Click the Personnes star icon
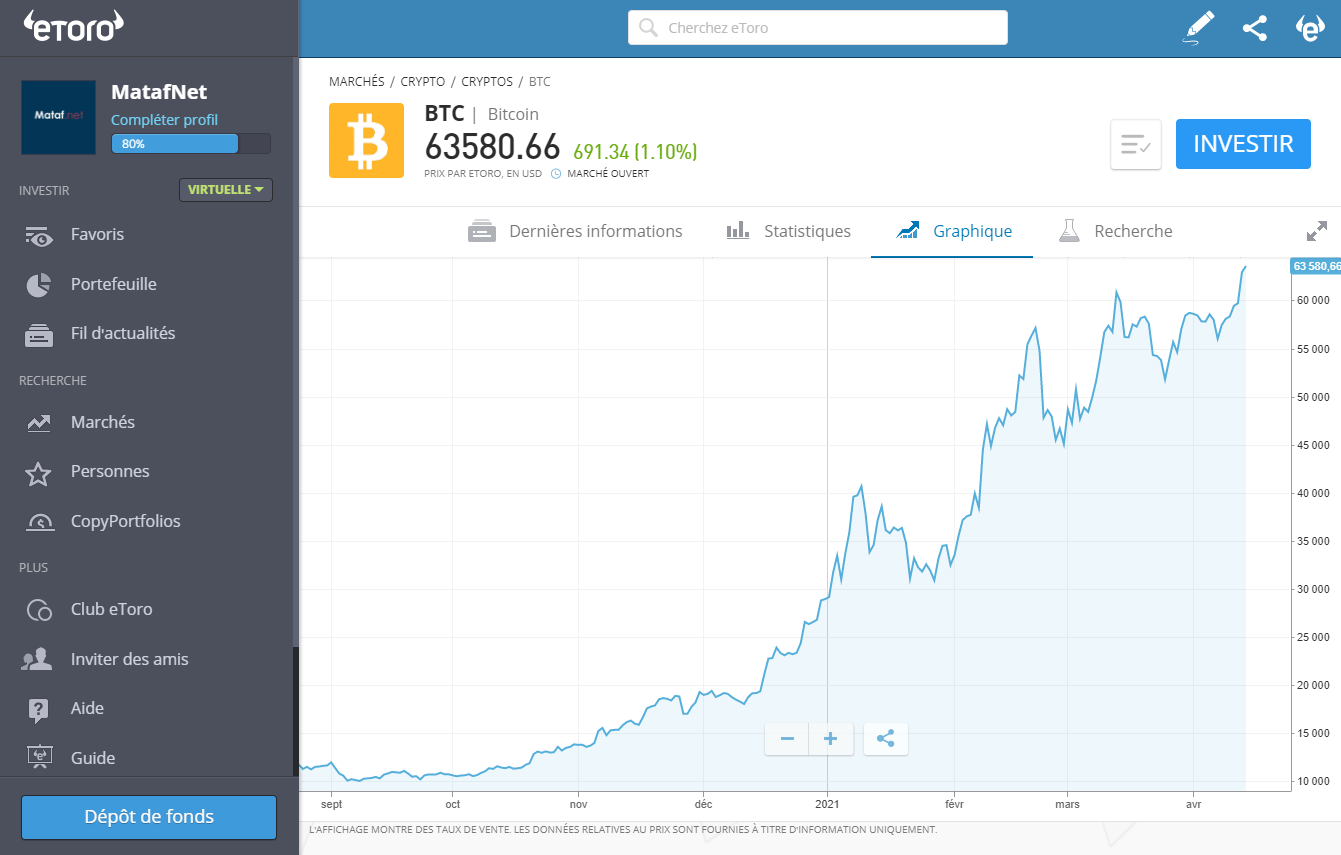 click(38, 473)
